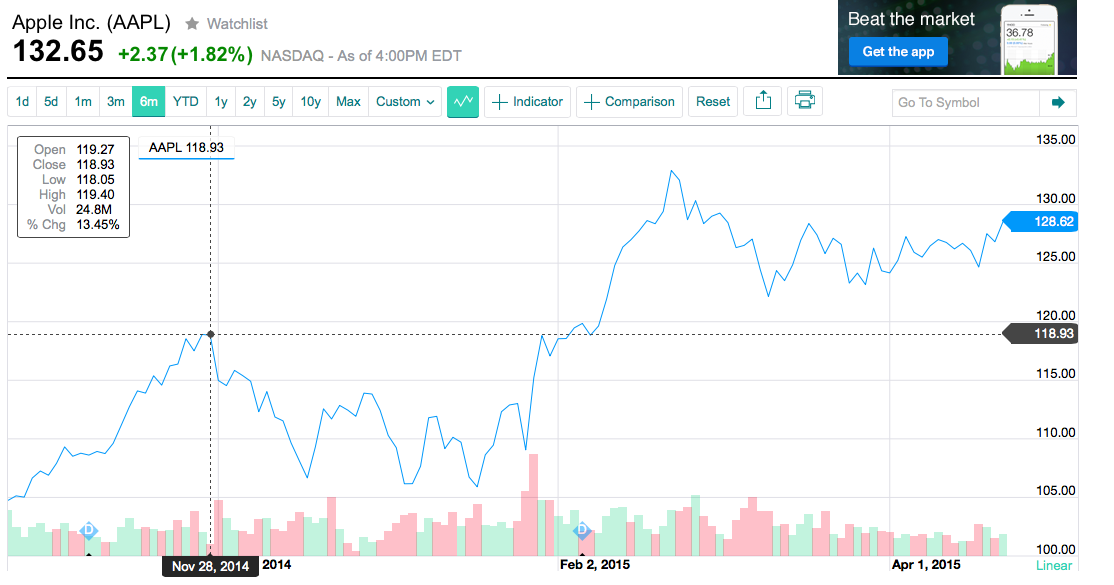Click the Go To Symbol field
The width and height of the screenshot is (1114, 585).
(x=965, y=102)
